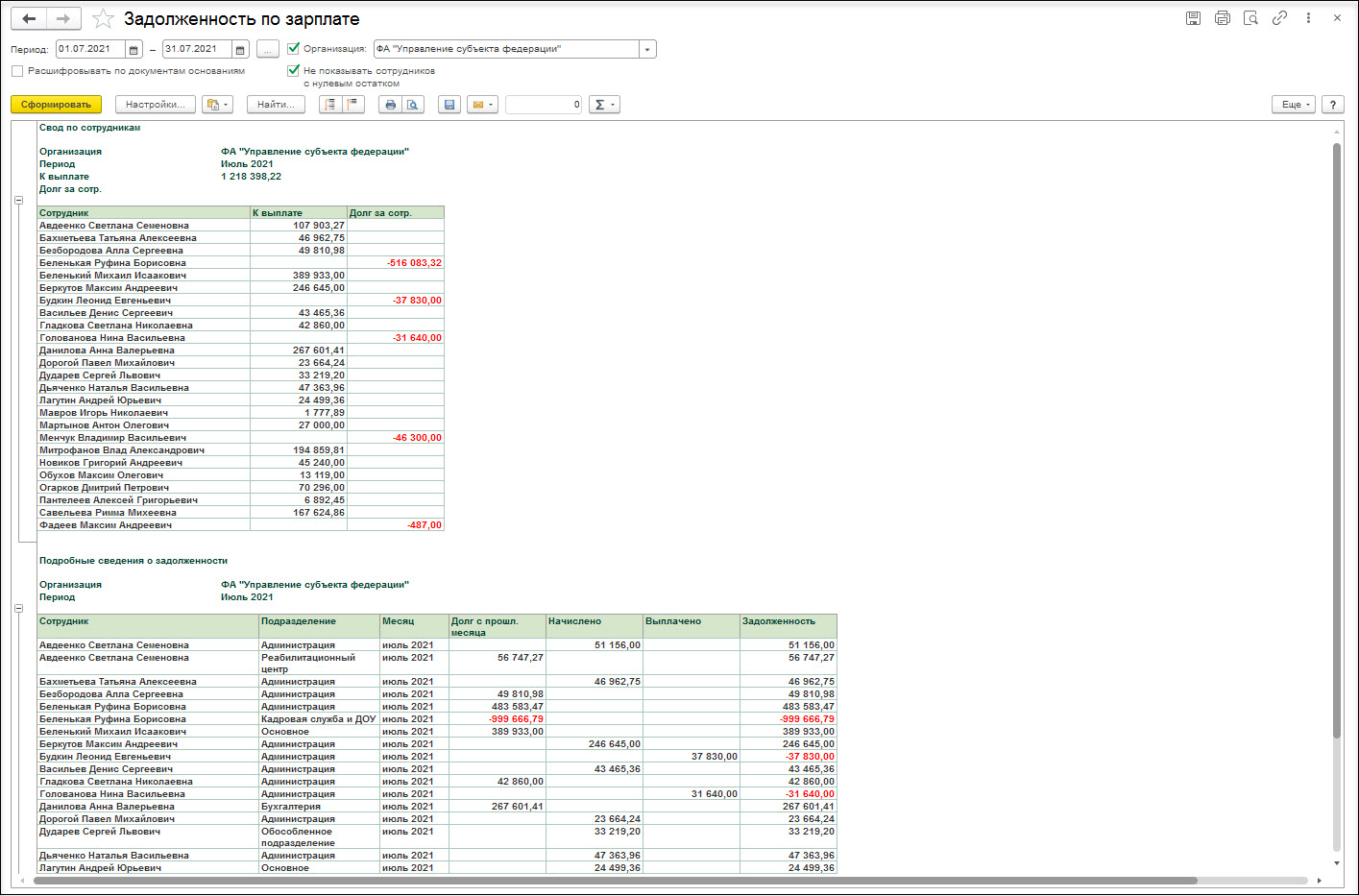Select the Долг за сотр. column header
This screenshot has height=896, width=1359.
pos(396,213)
